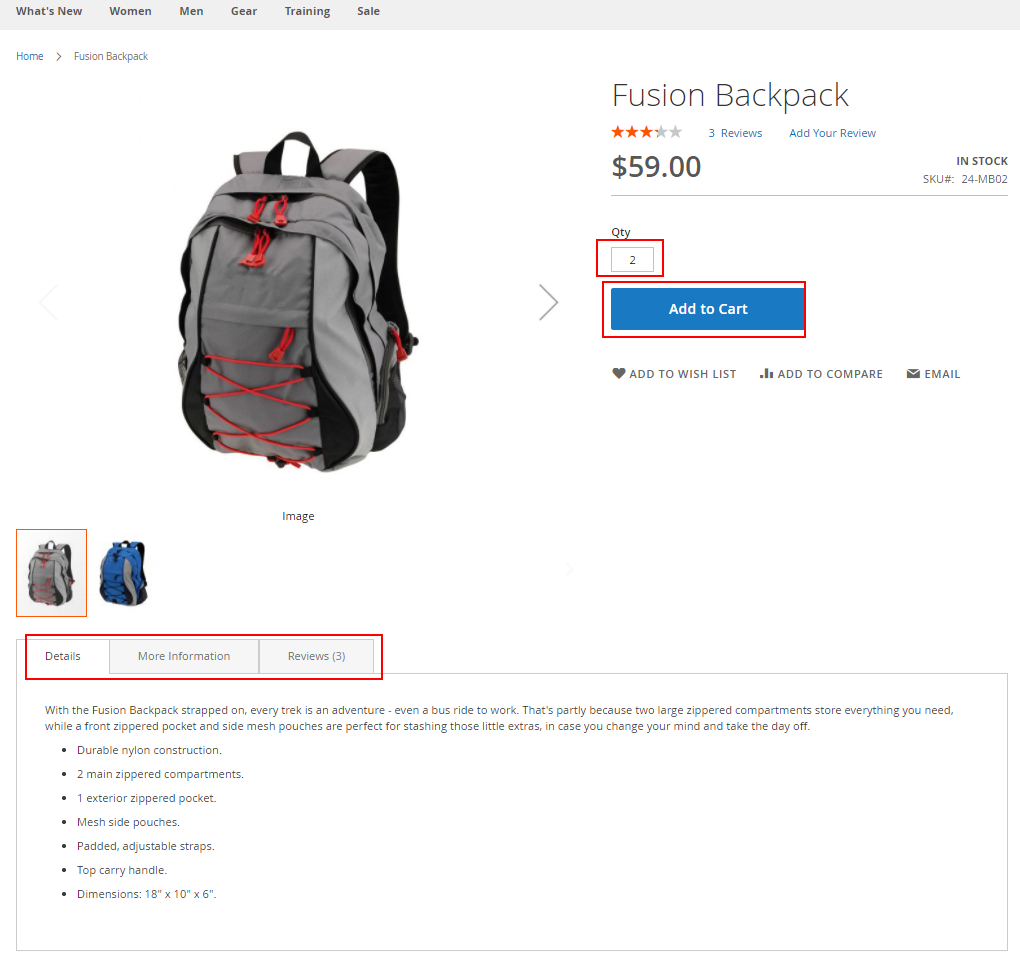Click the breadcrumb chevron separator
The width and height of the screenshot is (1020, 957).
[59, 57]
